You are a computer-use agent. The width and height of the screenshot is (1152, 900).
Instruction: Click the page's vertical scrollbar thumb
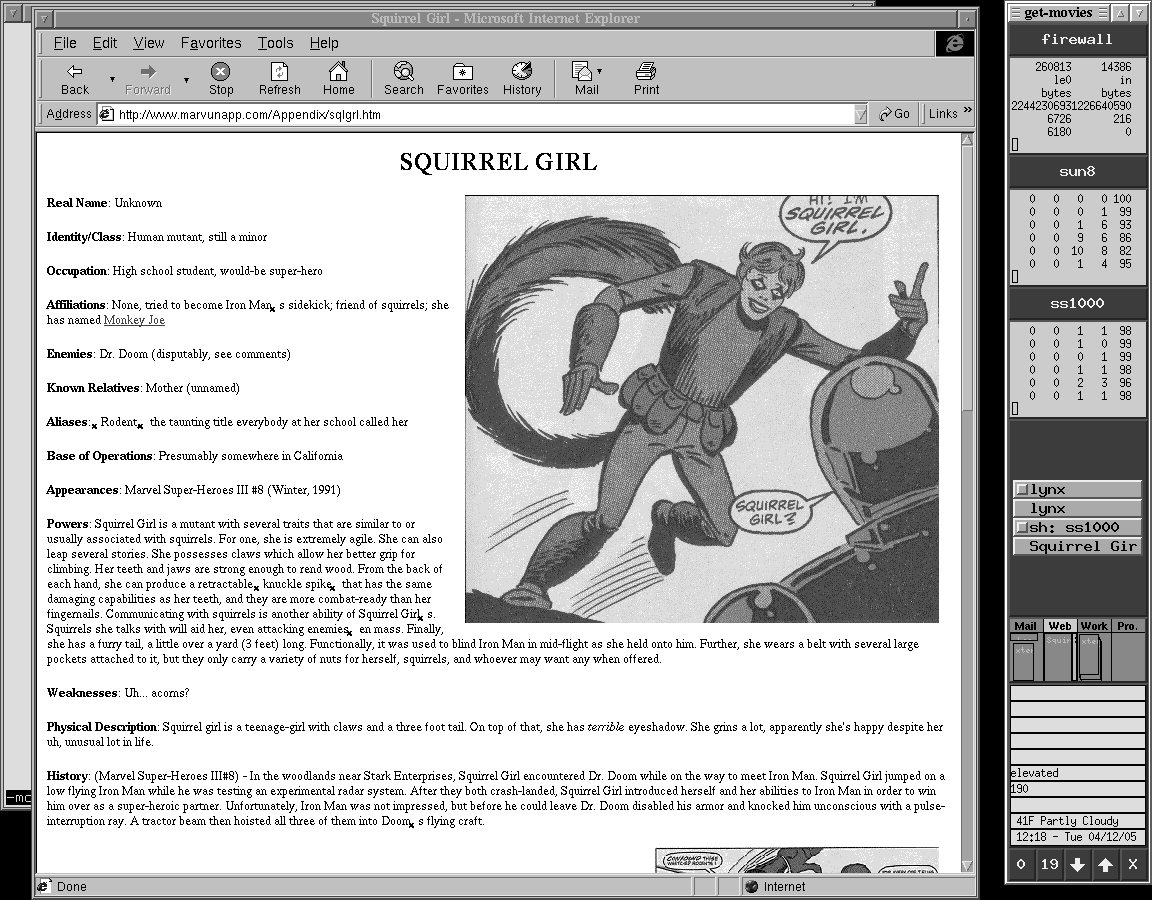[x=967, y=276]
